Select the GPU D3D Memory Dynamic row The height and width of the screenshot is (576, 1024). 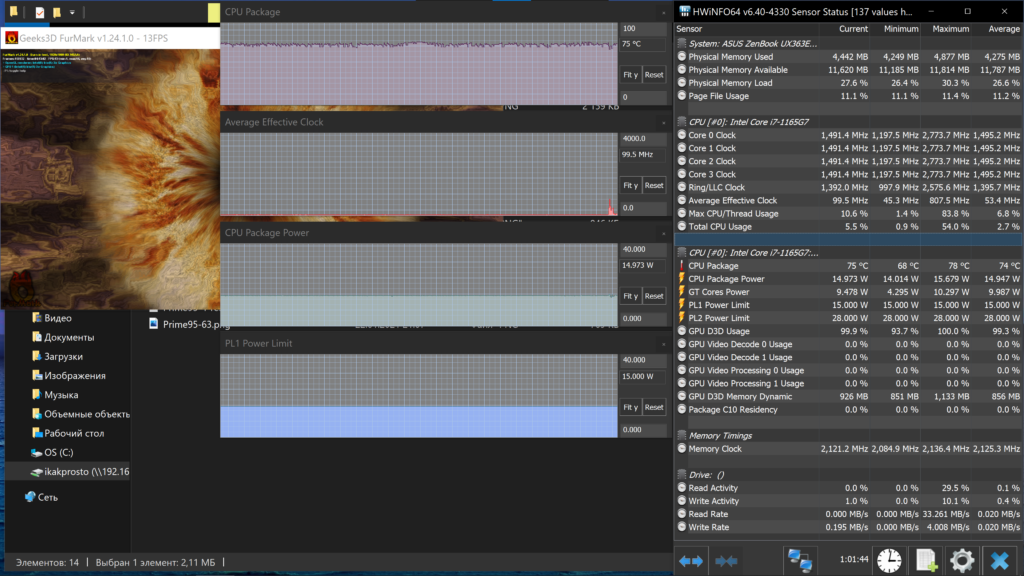[x=848, y=396]
